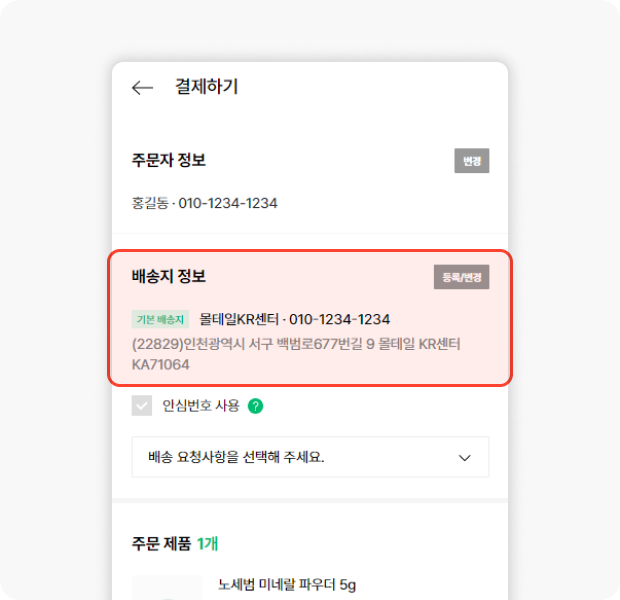Click the product thumbnail beside 노세범 미네랄 파우더
The height and width of the screenshot is (600, 620).
click(x=167, y=588)
